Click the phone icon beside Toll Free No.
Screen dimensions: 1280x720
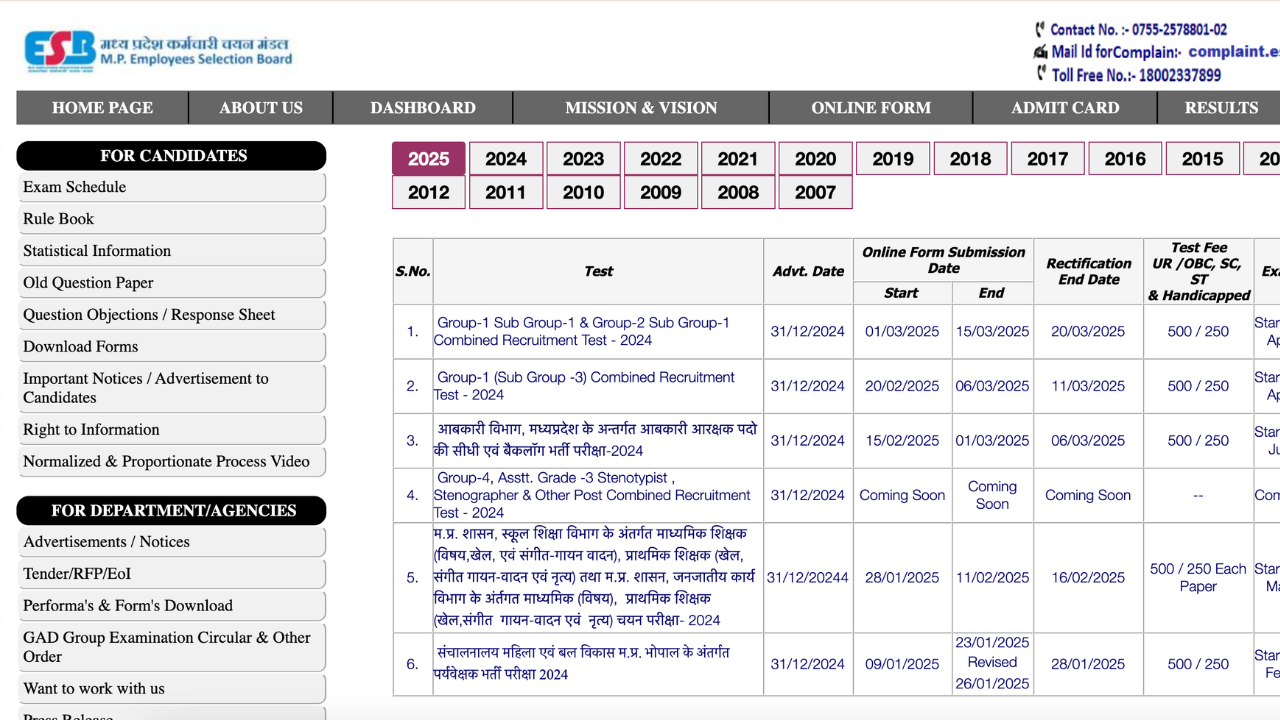(x=1042, y=72)
